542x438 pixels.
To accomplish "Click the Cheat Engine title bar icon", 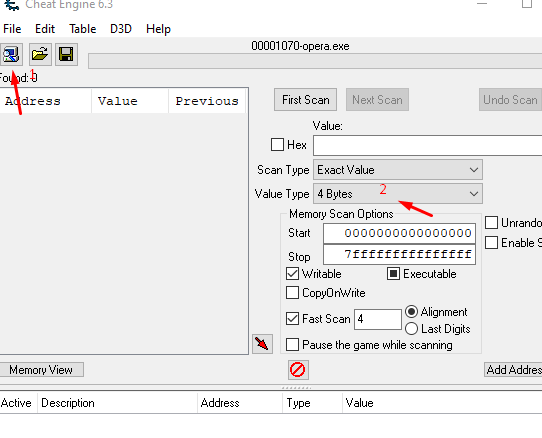I will click(x=12, y=5).
